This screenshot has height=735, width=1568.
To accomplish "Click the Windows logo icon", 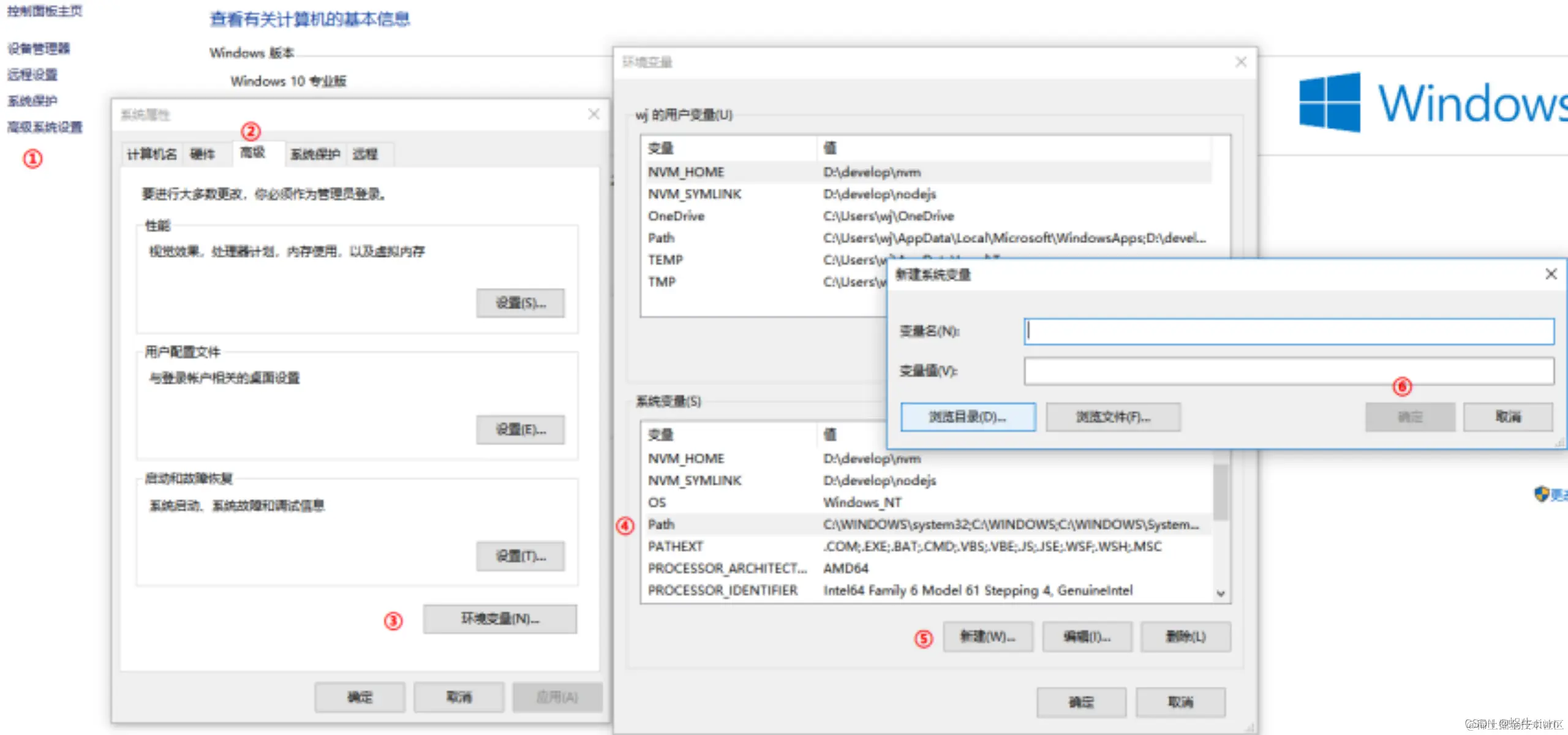I will click(x=1329, y=102).
